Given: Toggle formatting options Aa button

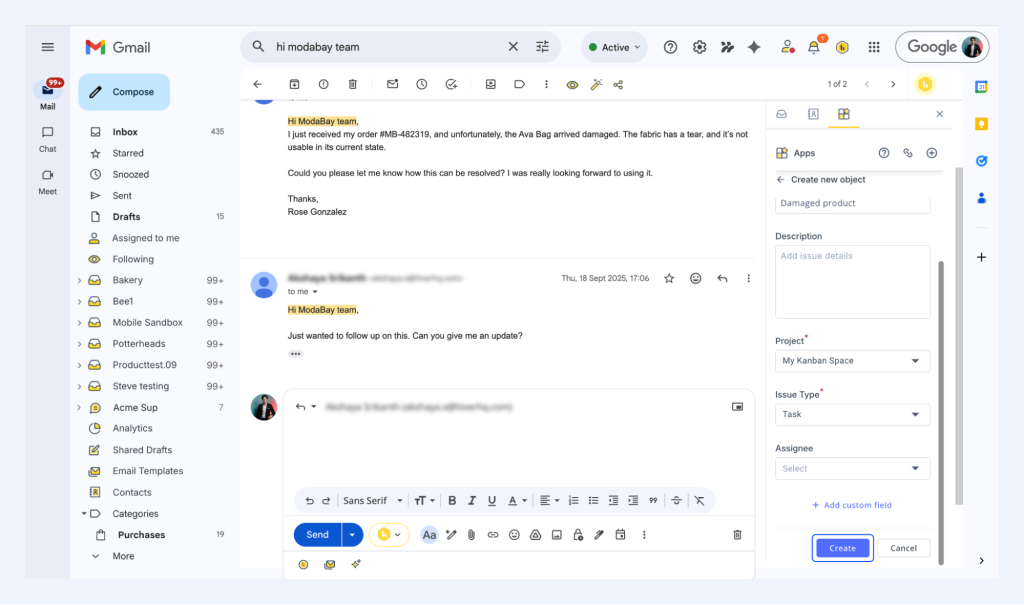Looking at the screenshot, I should pyautogui.click(x=429, y=535).
